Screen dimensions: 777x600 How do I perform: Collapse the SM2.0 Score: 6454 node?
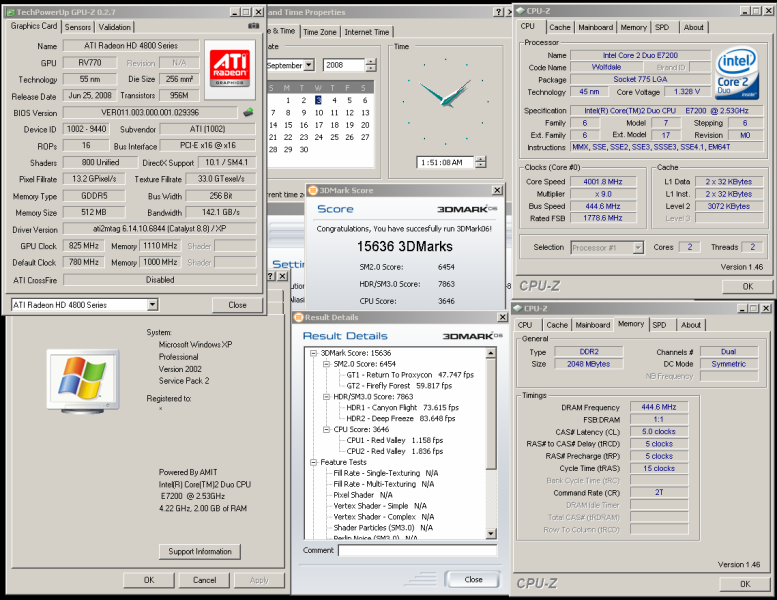(326, 364)
